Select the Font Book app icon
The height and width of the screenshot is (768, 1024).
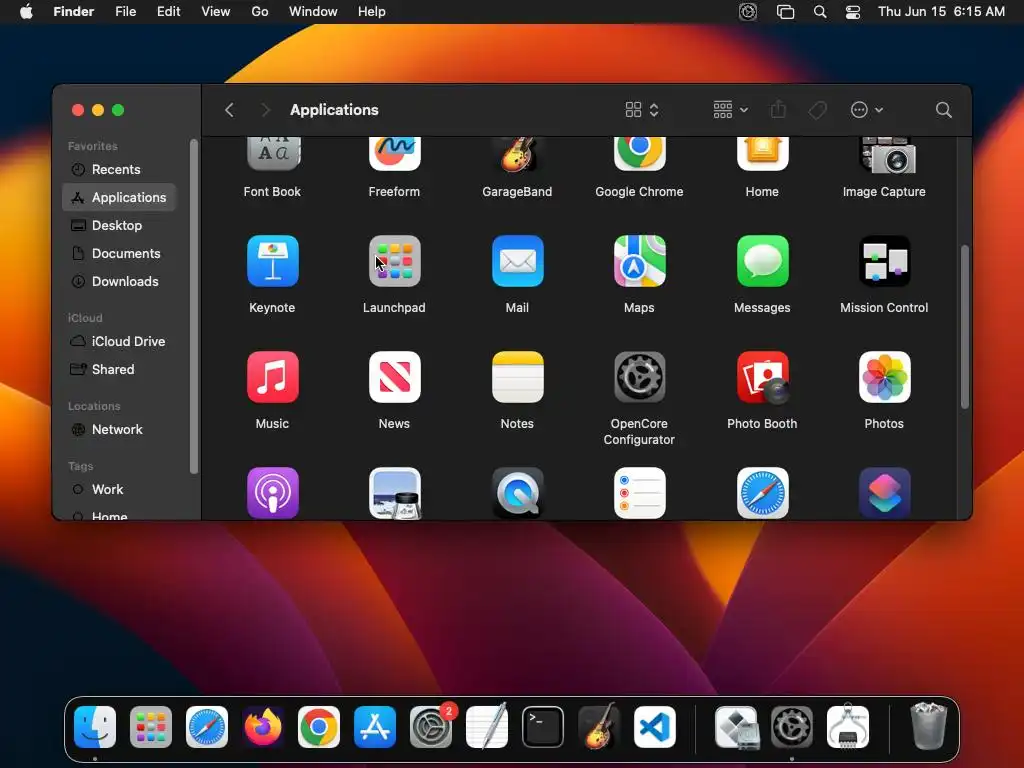272,154
